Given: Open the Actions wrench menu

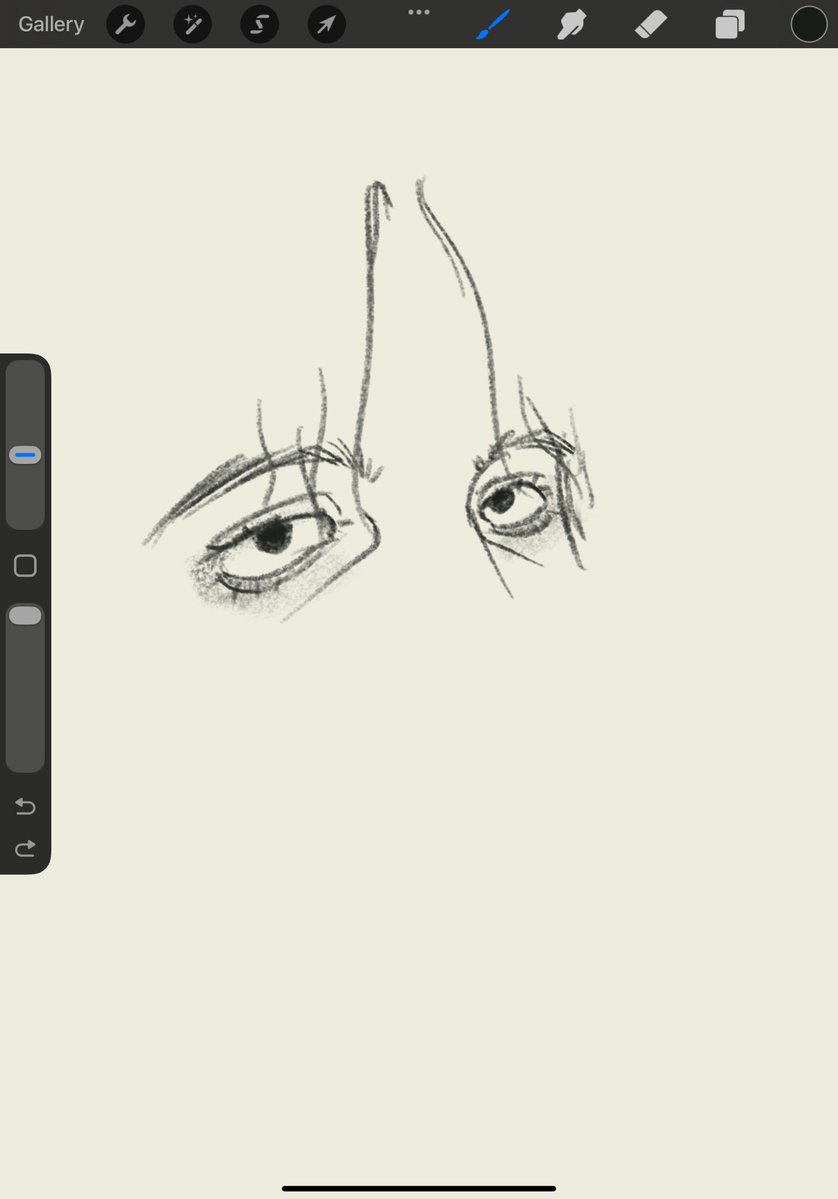Looking at the screenshot, I should point(125,24).
